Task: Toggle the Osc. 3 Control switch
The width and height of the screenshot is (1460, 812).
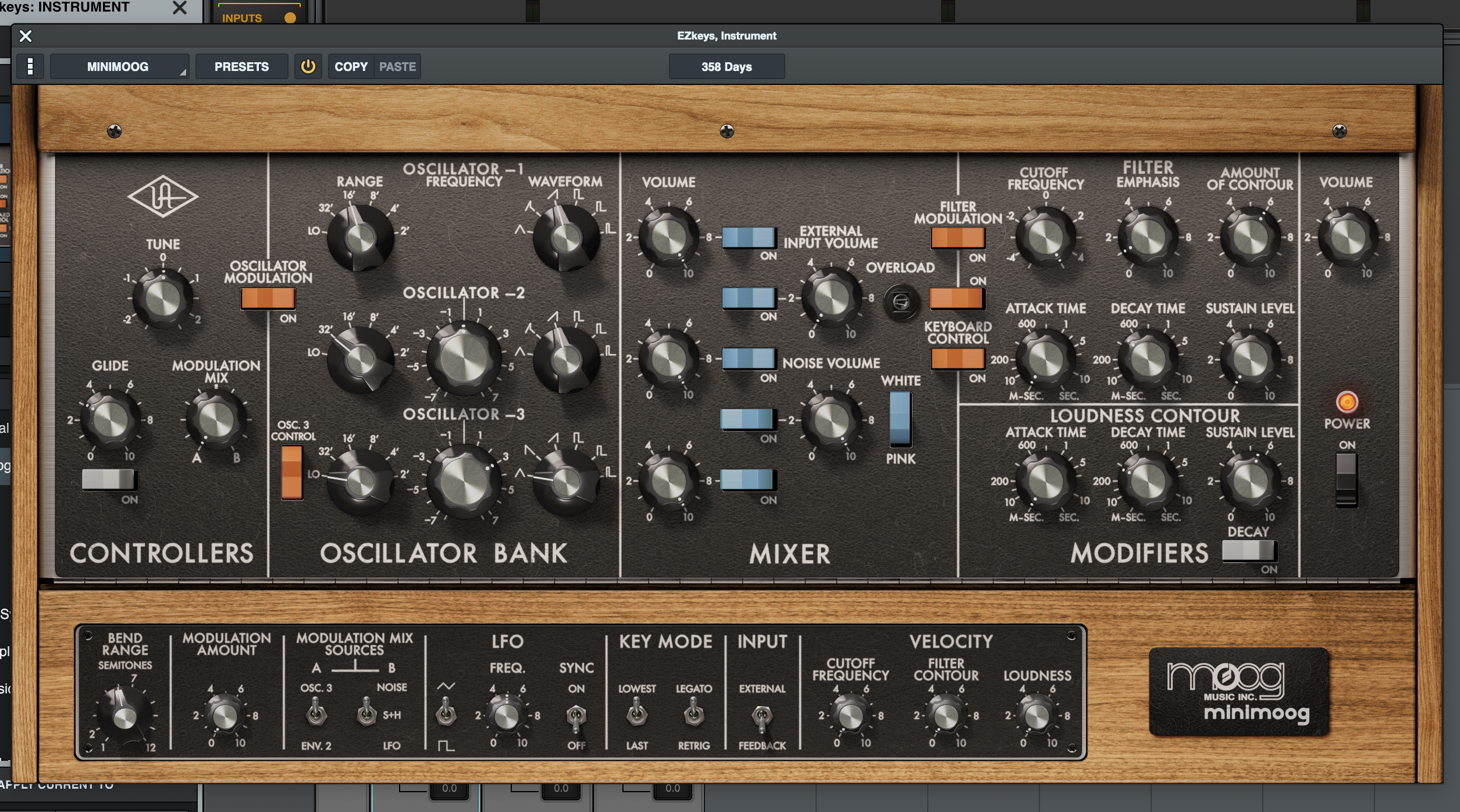Action: (x=292, y=472)
